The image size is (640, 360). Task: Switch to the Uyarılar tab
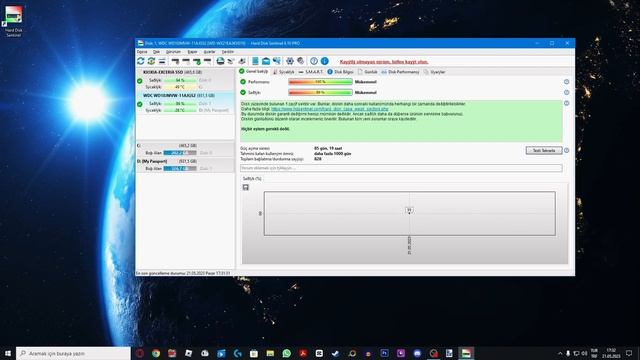(x=435, y=72)
